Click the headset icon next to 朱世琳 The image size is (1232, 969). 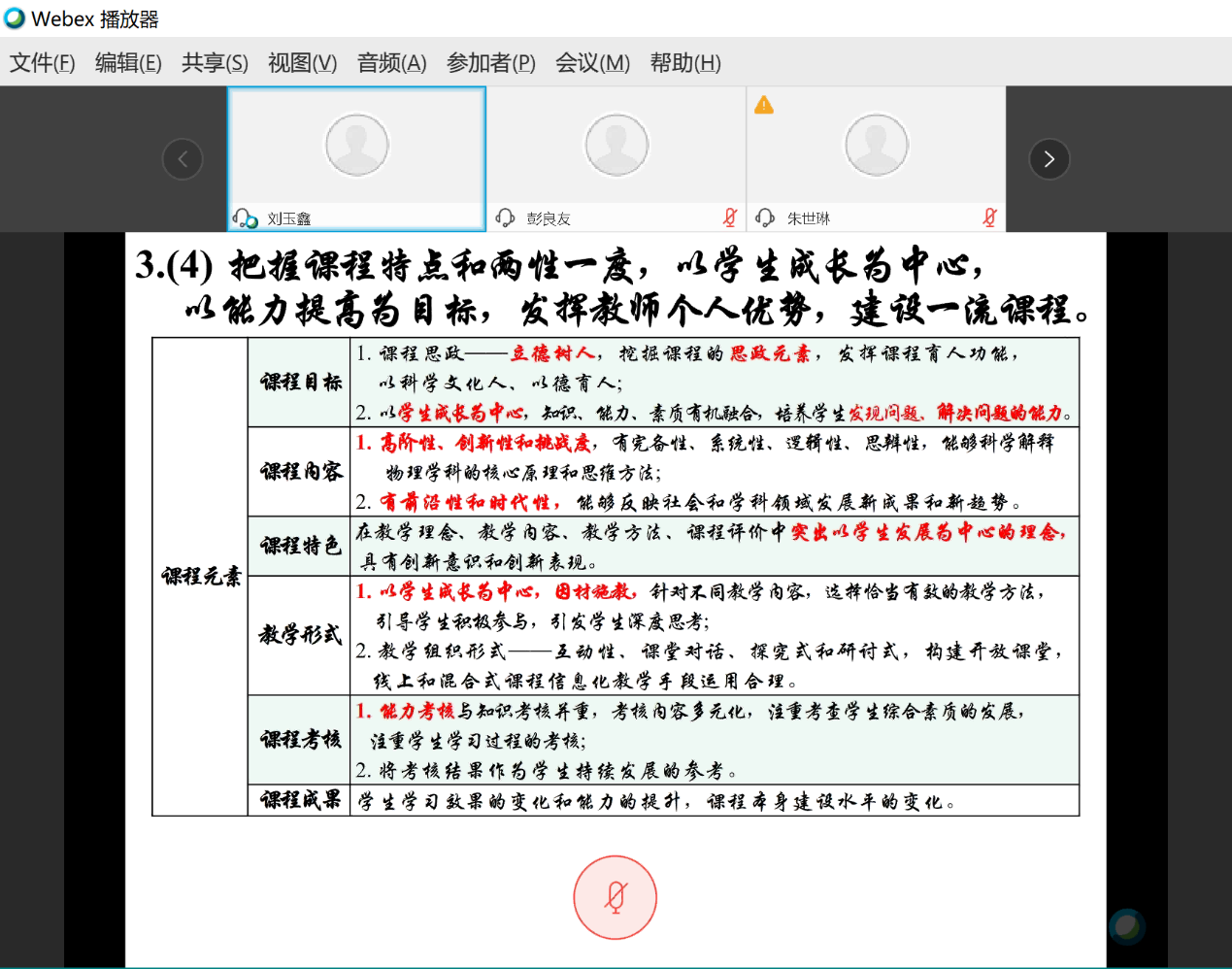point(765,217)
